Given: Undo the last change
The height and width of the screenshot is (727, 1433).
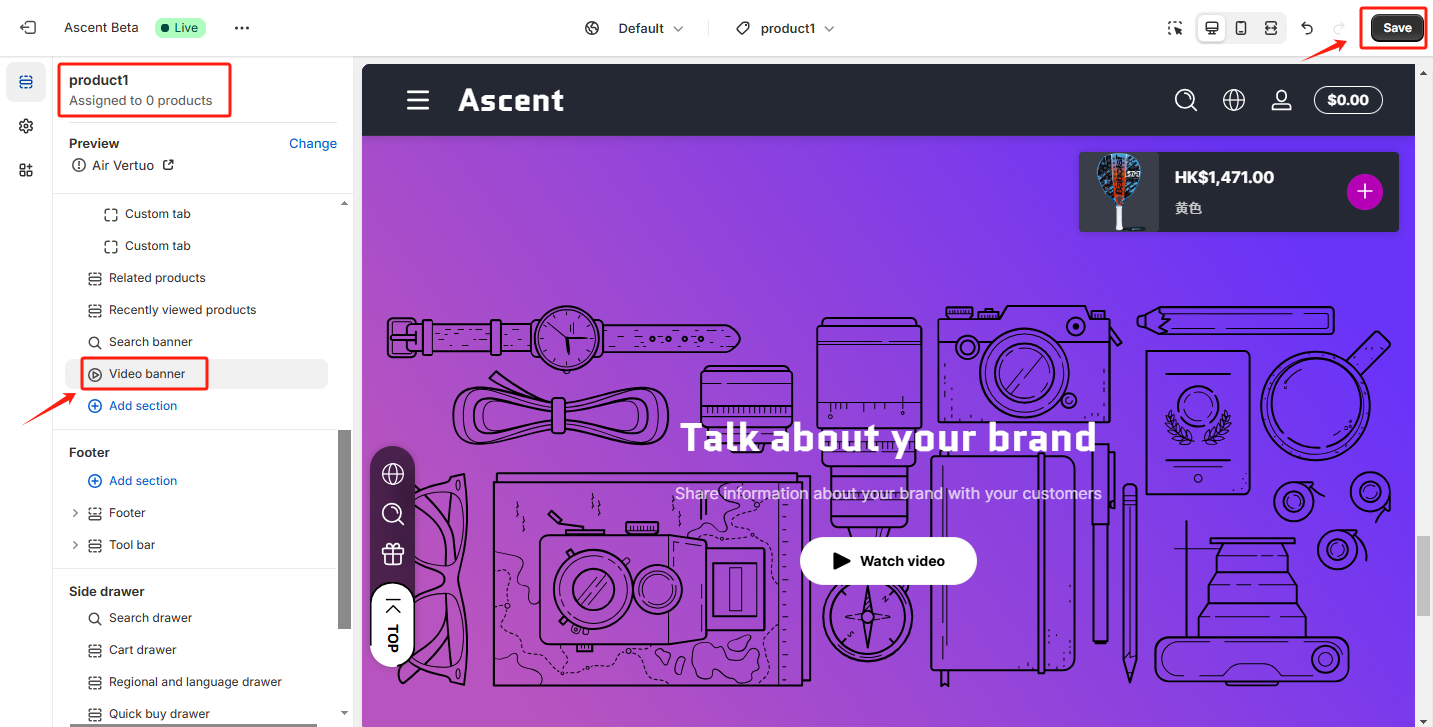Looking at the screenshot, I should point(1307,28).
